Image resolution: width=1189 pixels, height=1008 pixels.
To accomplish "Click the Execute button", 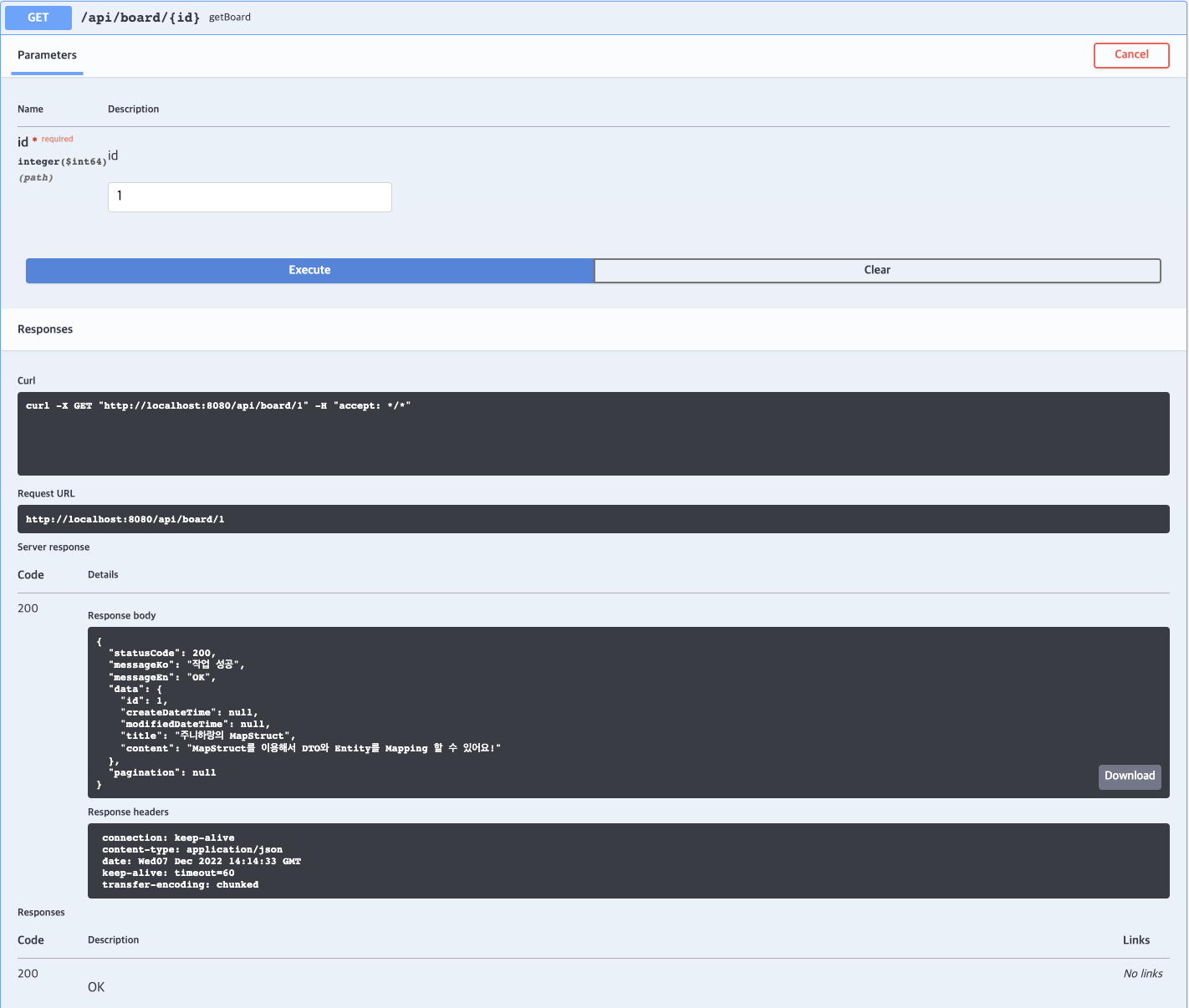I will (310, 271).
